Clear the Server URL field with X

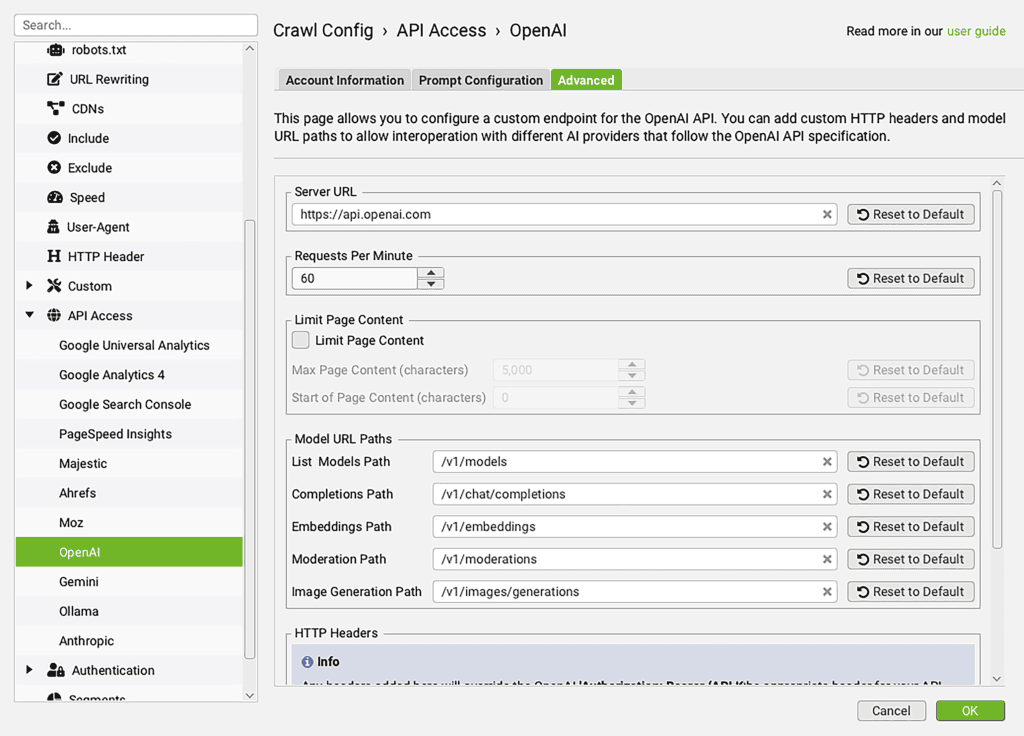click(827, 214)
